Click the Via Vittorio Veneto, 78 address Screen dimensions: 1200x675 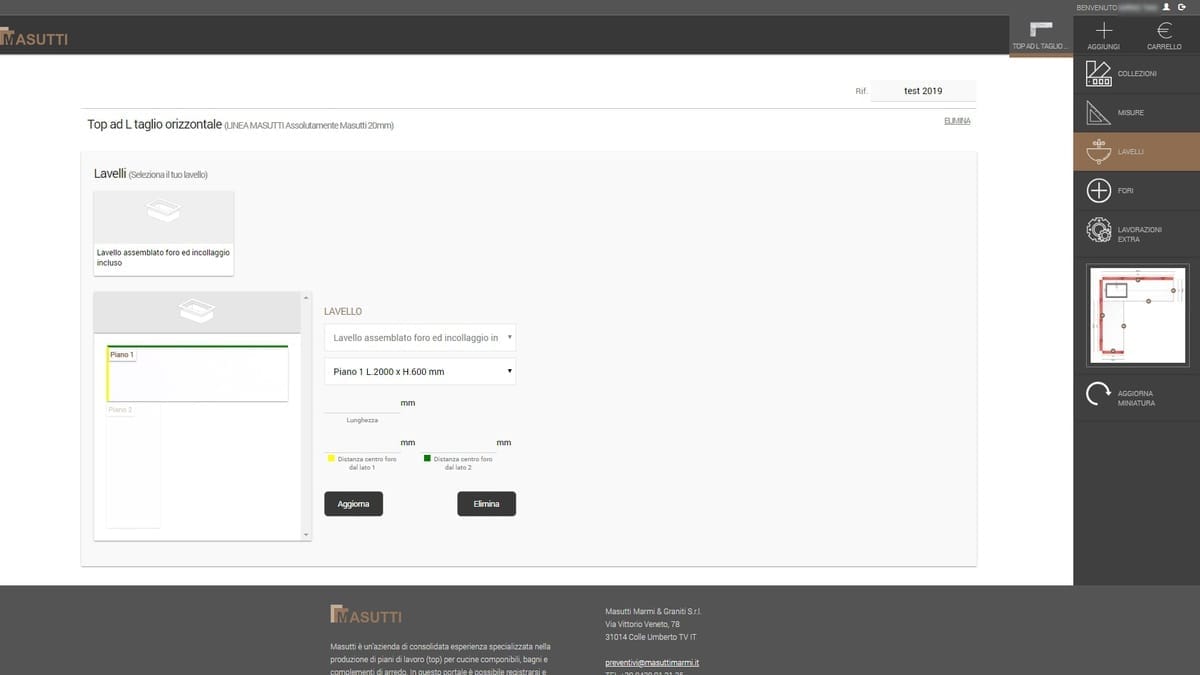coord(642,624)
